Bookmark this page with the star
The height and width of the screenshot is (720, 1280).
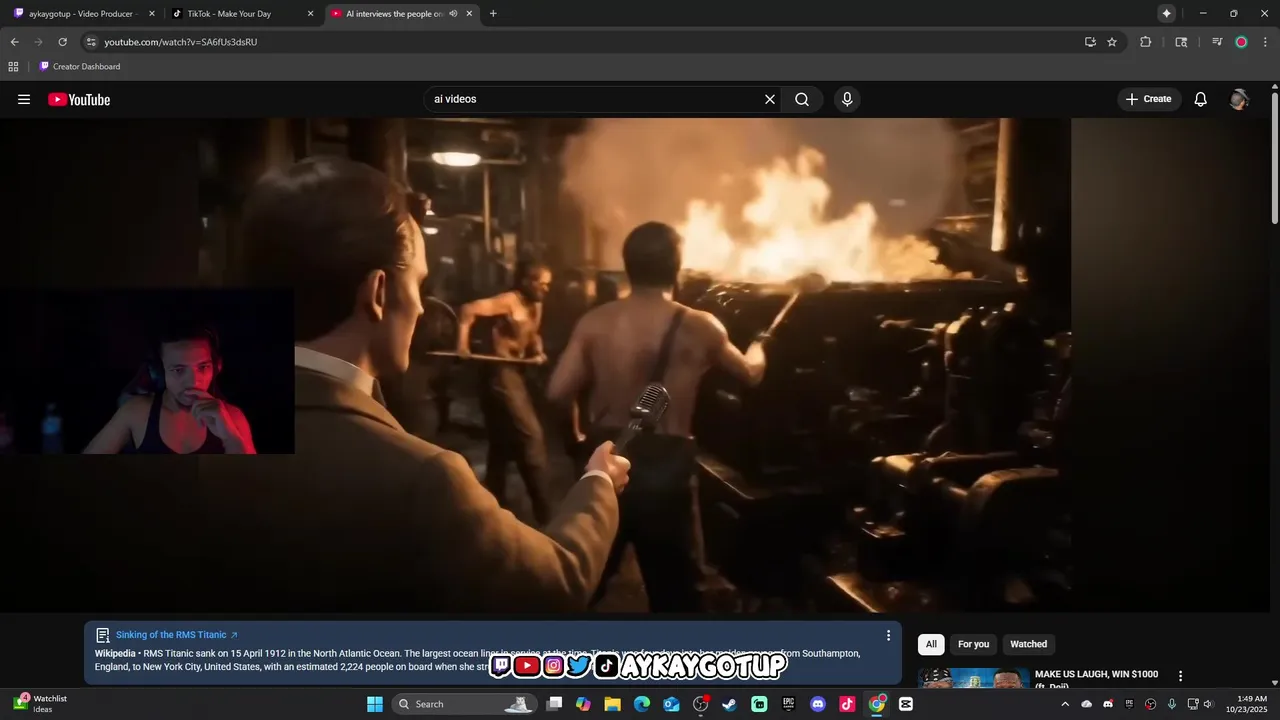click(x=1112, y=42)
